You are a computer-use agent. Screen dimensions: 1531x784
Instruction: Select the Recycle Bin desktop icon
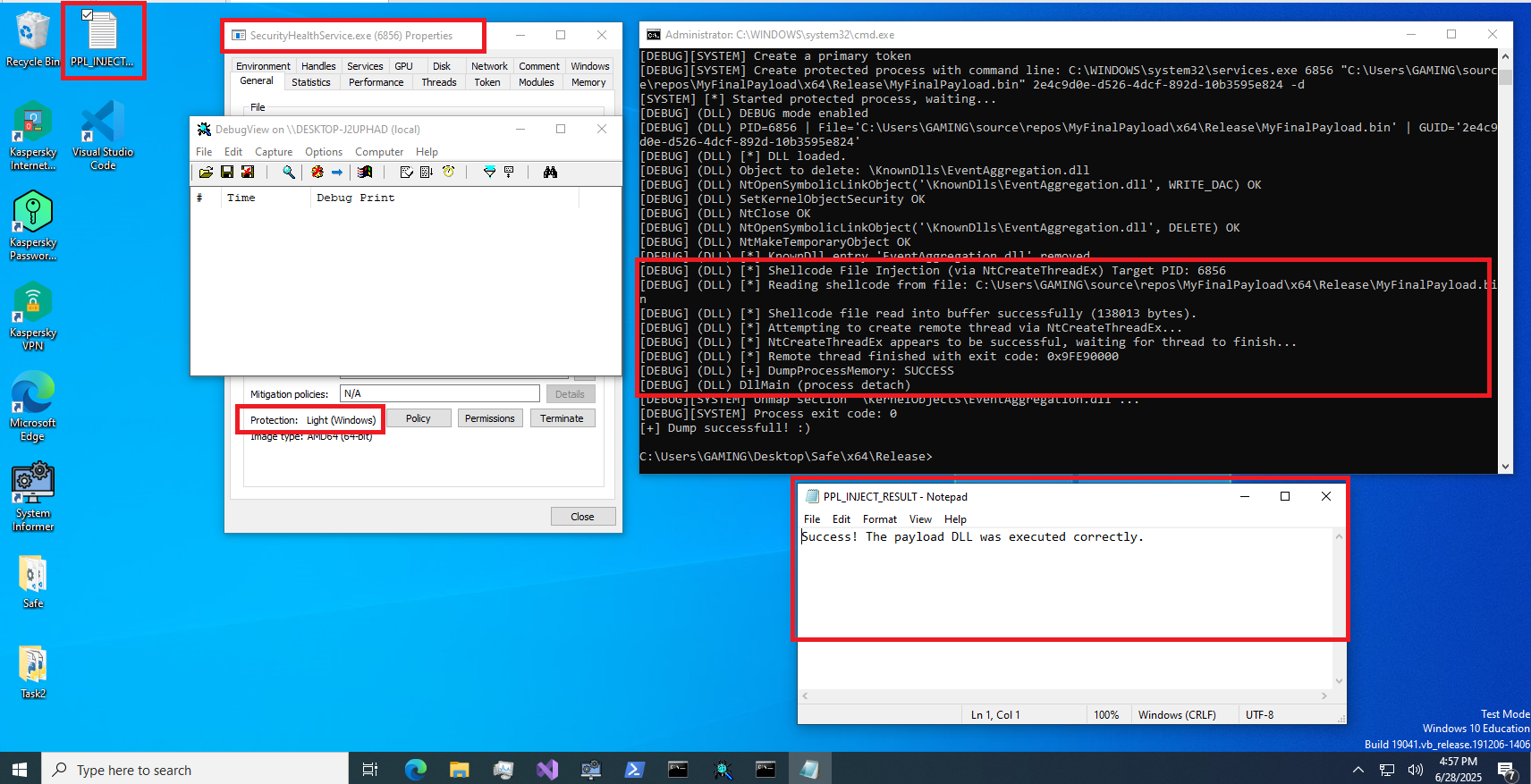[x=33, y=39]
